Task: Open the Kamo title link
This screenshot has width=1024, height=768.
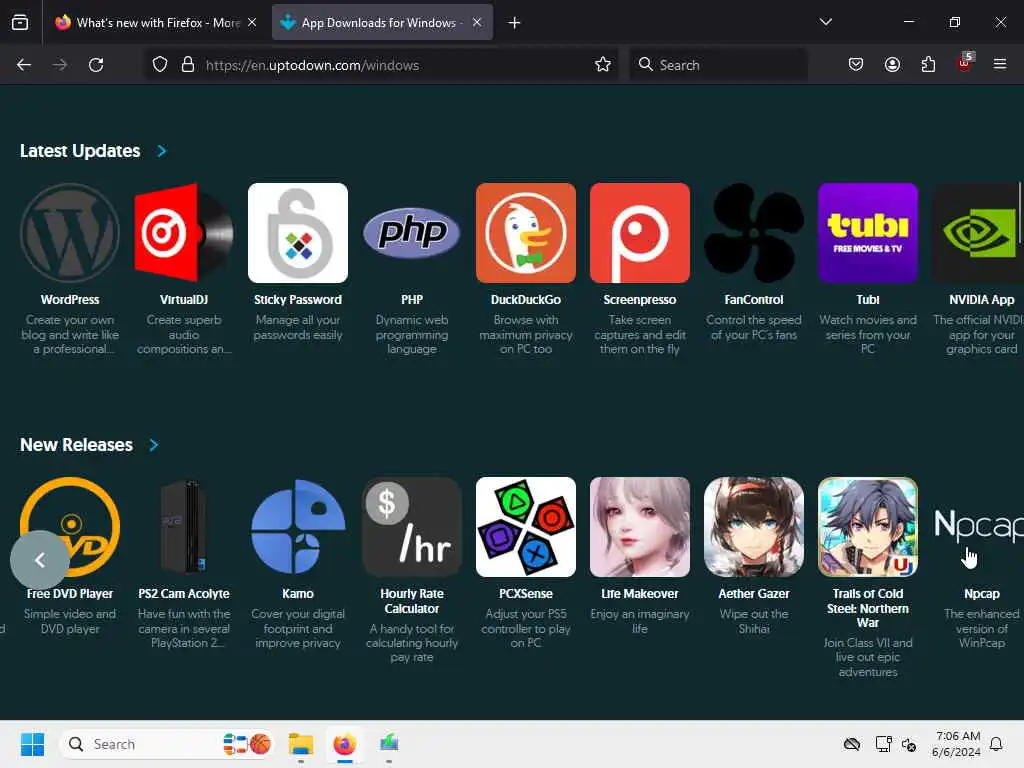Action: (x=298, y=594)
